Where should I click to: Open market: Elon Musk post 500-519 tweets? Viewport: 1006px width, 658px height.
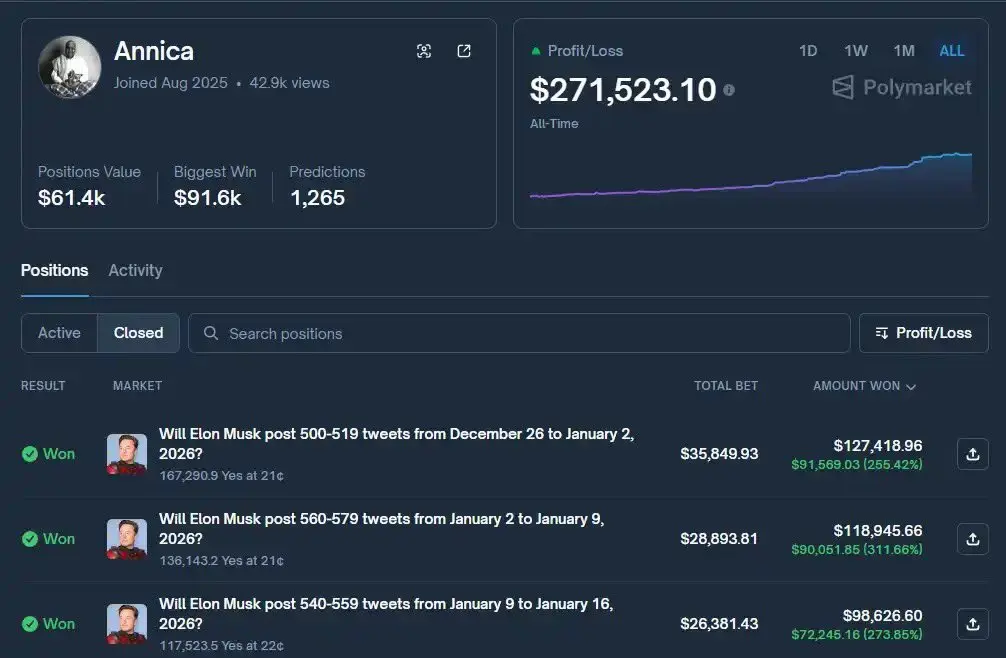click(x=396, y=444)
